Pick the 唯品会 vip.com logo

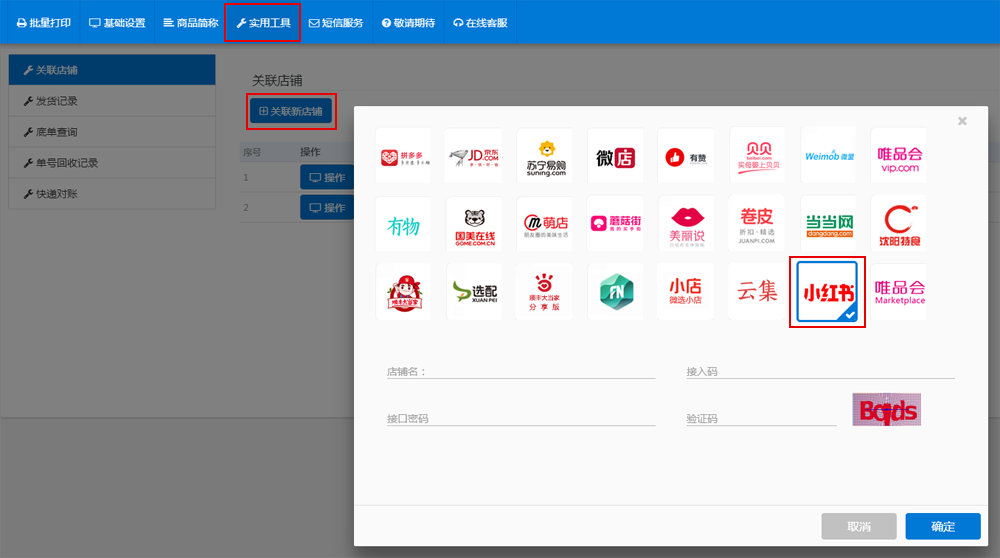[x=899, y=156]
